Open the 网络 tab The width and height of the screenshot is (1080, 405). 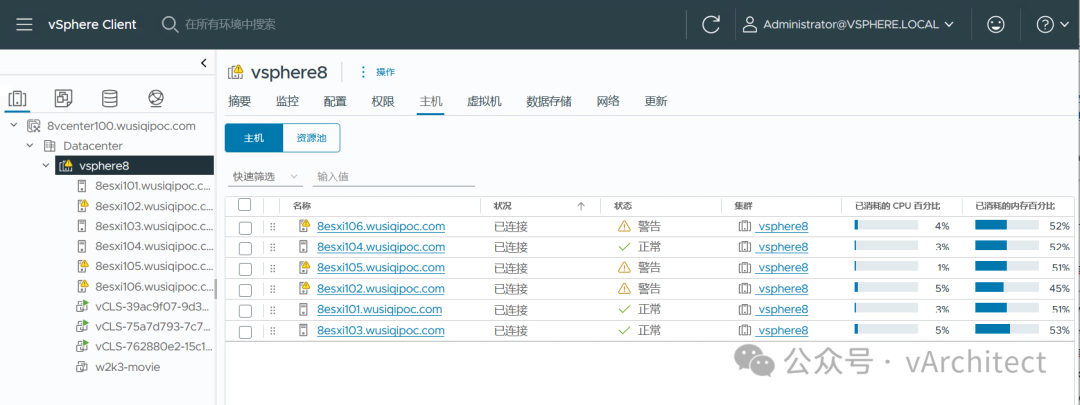608,102
